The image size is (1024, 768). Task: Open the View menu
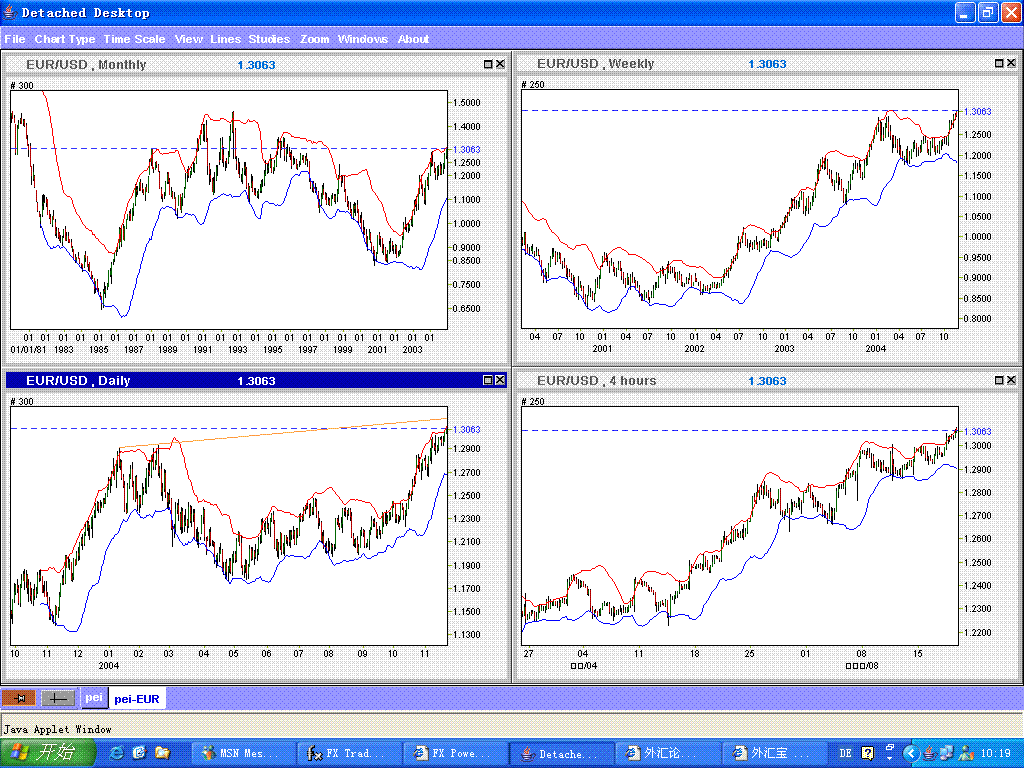coord(189,39)
